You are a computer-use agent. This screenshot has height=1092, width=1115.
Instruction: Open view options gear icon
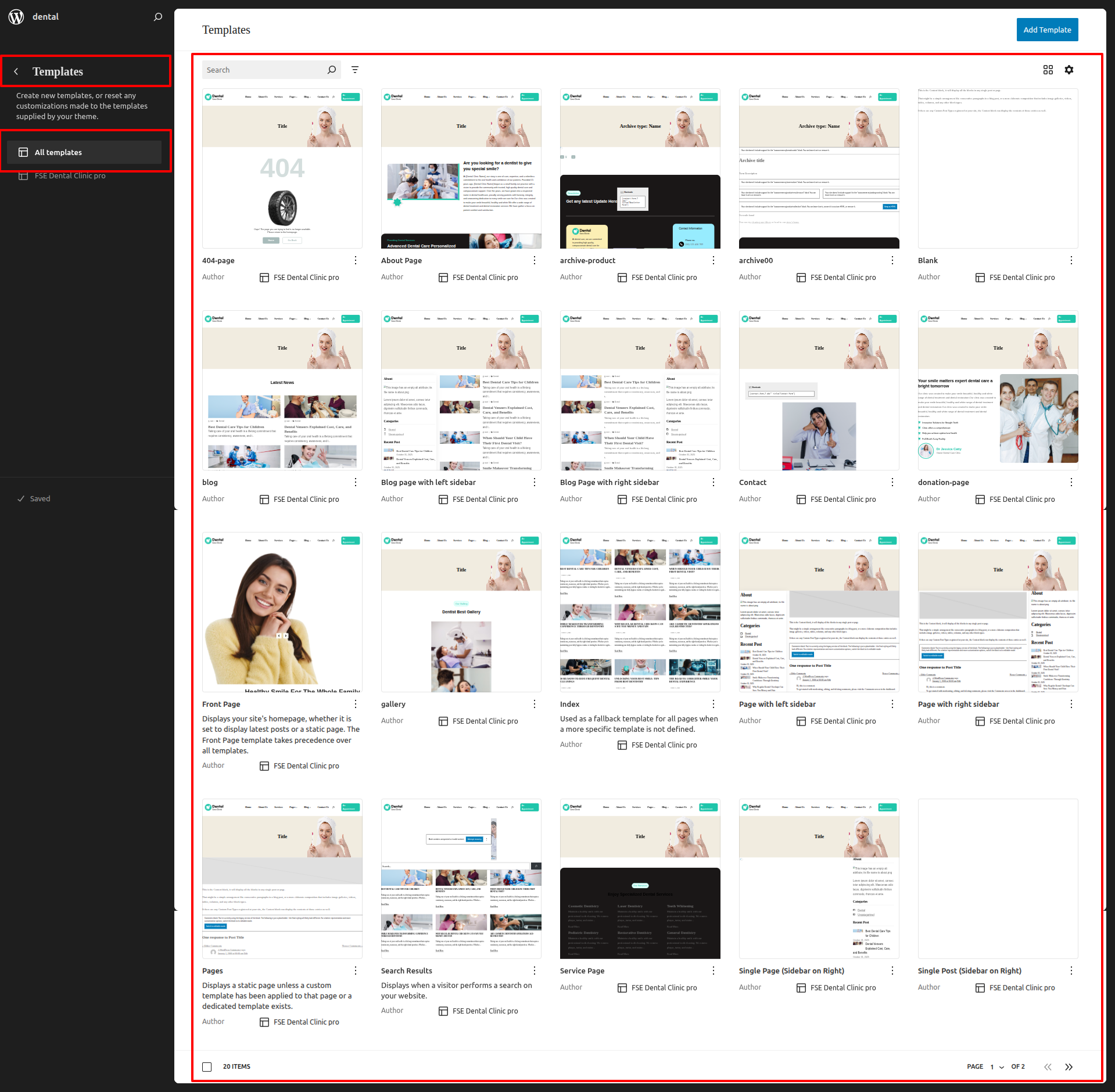[x=1069, y=70]
